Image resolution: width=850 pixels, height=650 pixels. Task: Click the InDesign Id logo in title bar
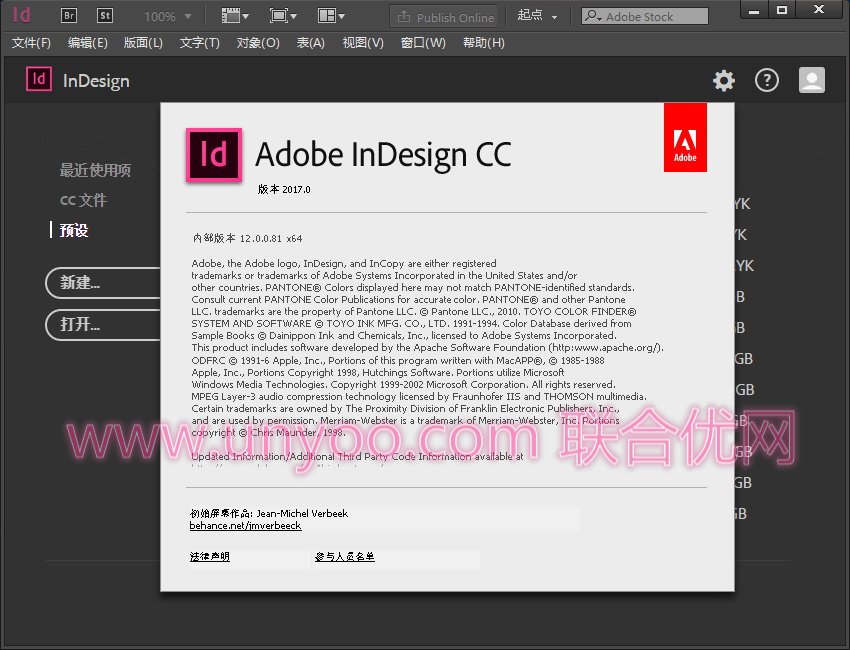tap(22, 15)
